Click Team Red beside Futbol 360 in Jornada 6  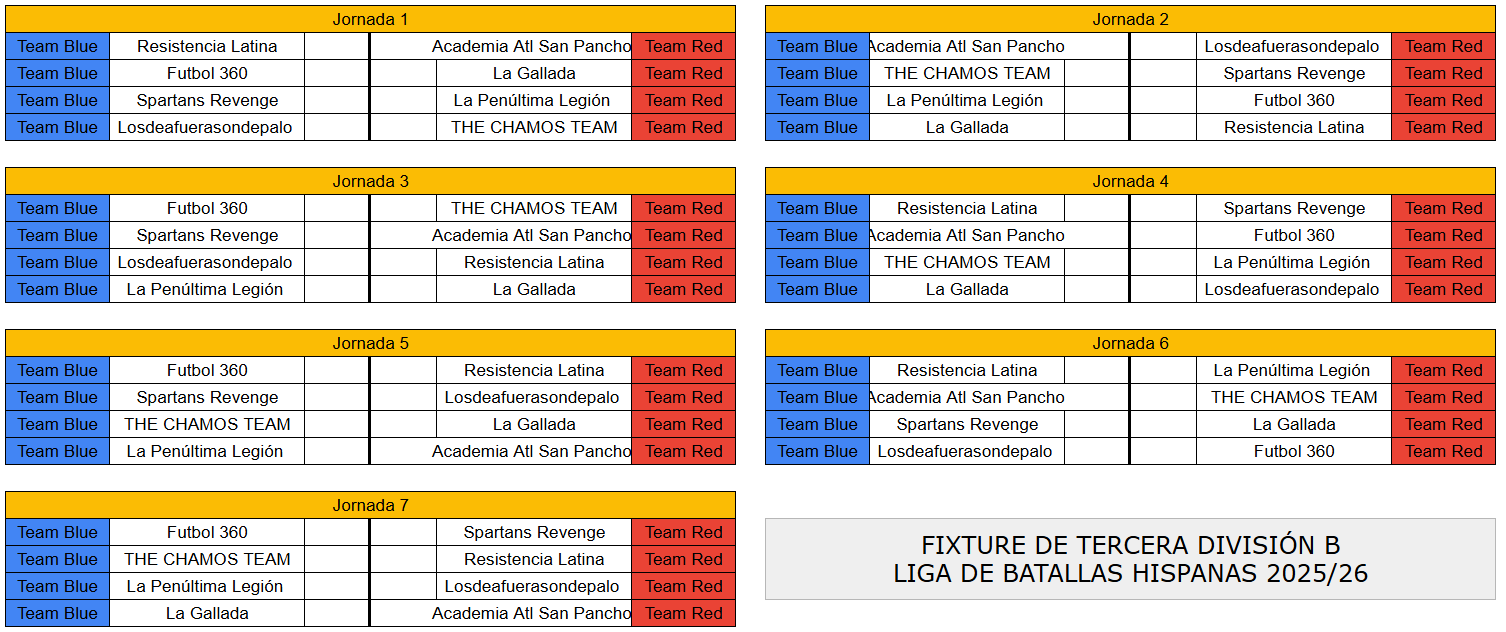[1443, 451]
